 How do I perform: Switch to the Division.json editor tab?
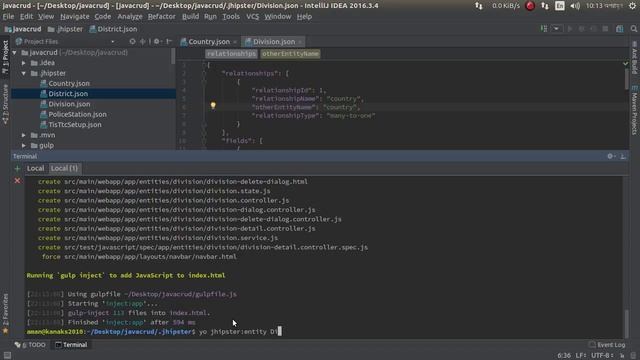273,42
